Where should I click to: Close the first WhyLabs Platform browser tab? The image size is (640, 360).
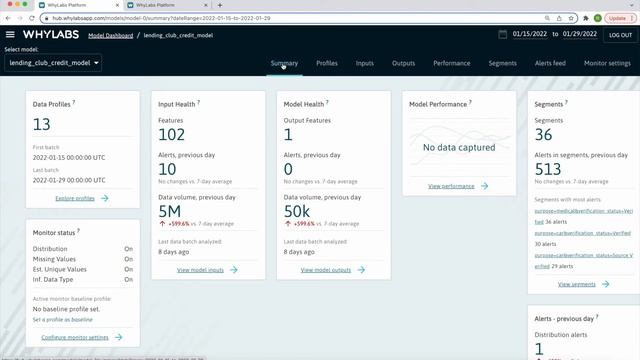[x=117, y=5]
